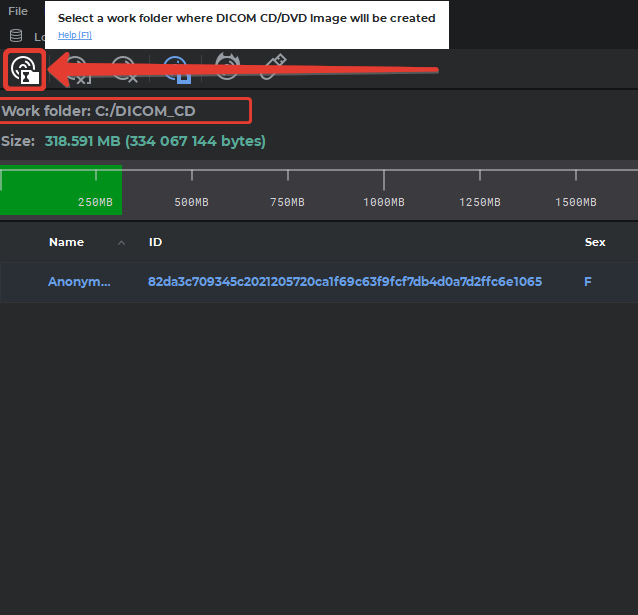This screenshot has width=638, height=615.
Task: Click the disc icon with bracketed x
Action: (x=78, y=70)
